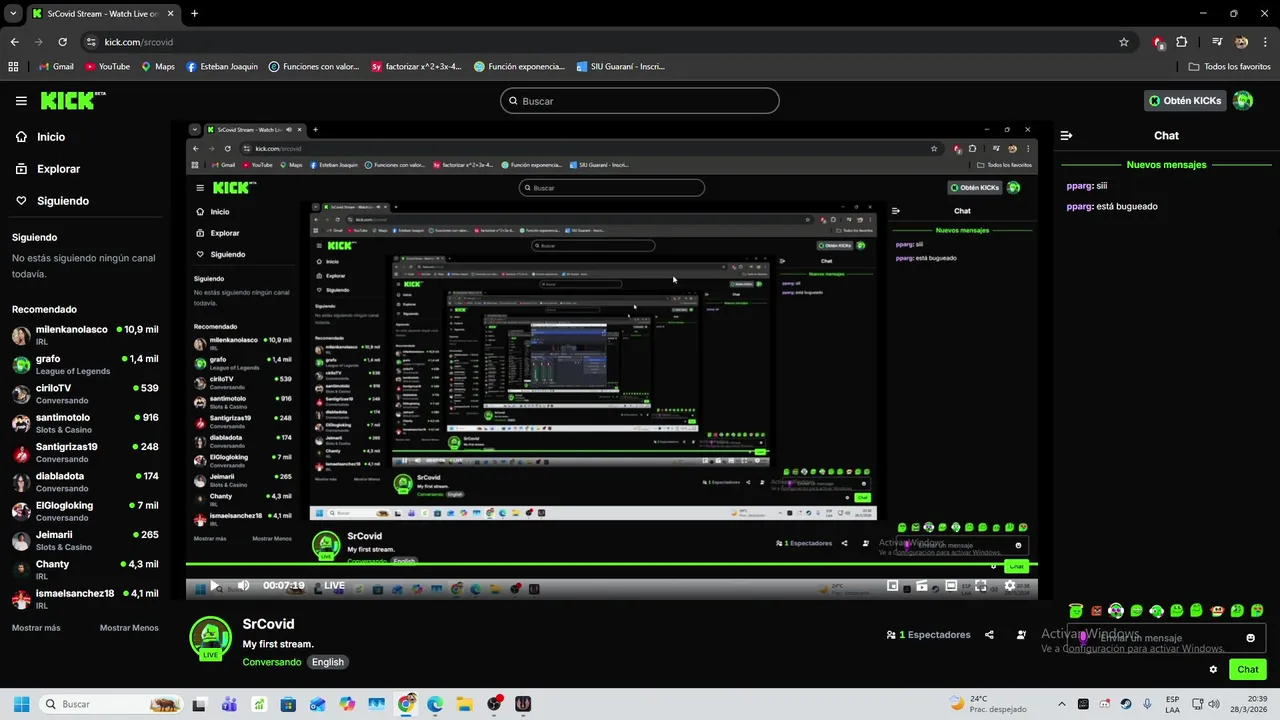Insert the angry red Kick emote
Viewport: 1280px width, 720px height.
(x=1096, y=610)
